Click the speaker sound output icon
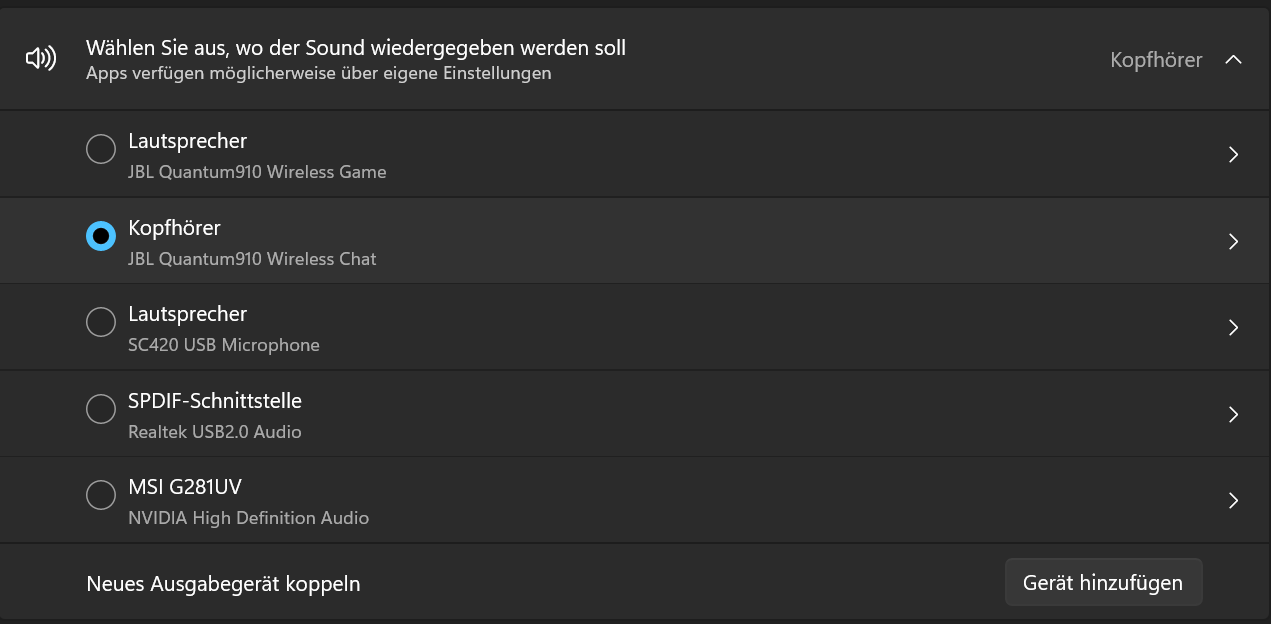Viewport: 1271px width, 624px height. pyautogui.click(x=41, y=60)
